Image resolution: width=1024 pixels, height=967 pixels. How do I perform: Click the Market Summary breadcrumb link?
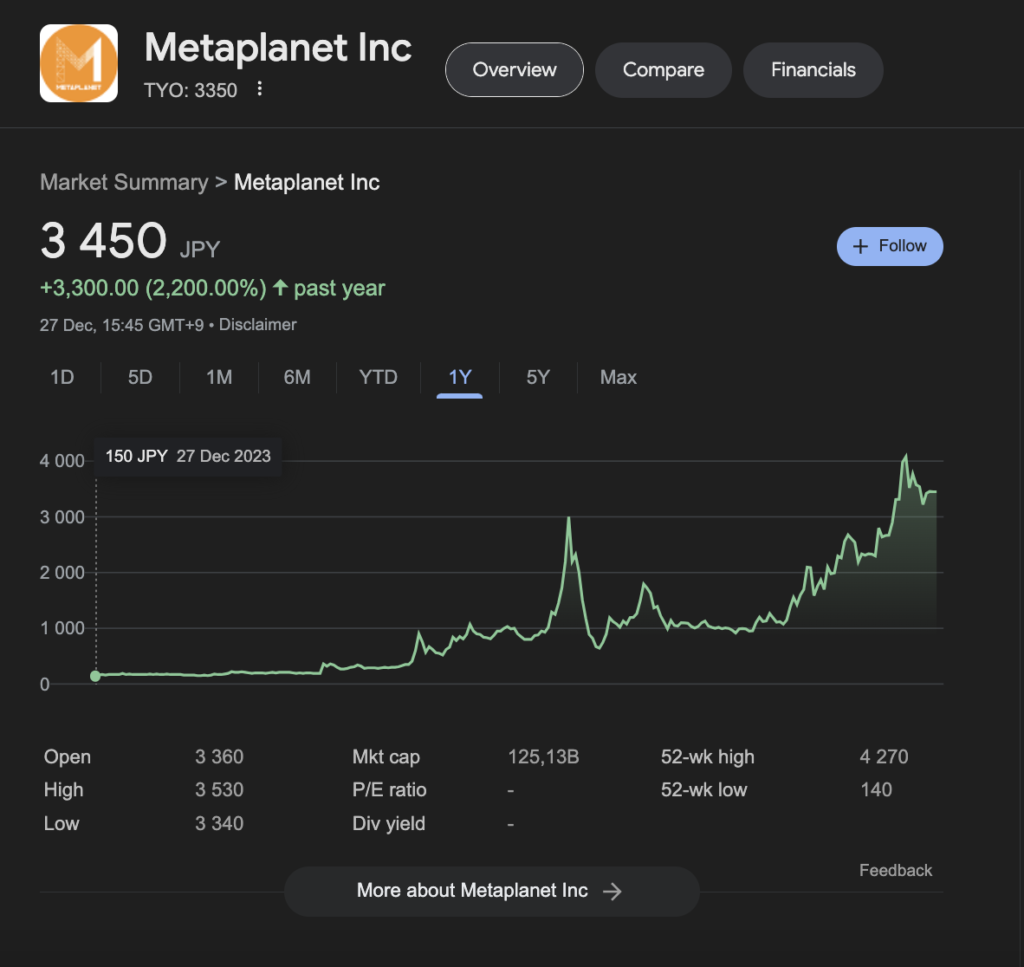pyautogui.click(x=124, y=182)
